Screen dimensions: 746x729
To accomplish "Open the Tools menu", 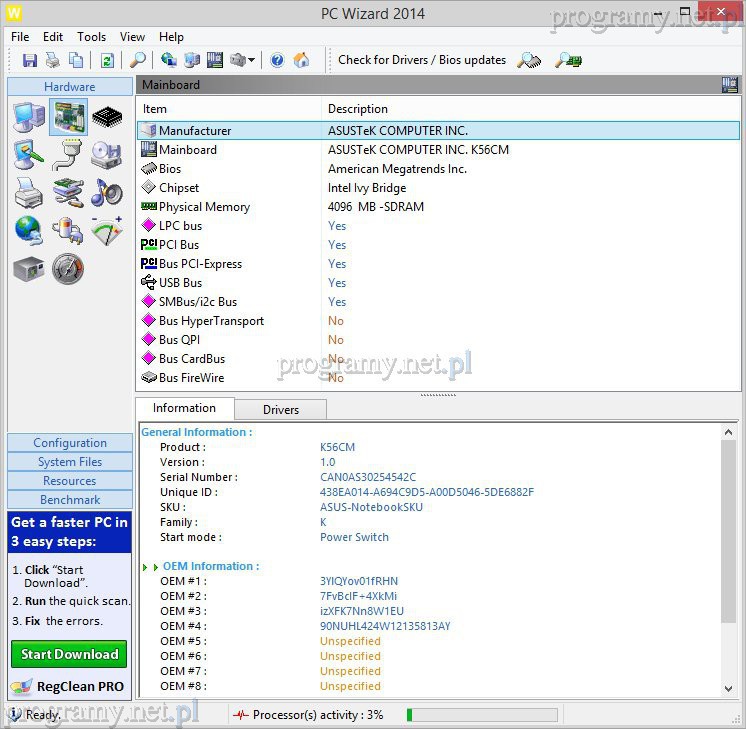I will point(91,37).
